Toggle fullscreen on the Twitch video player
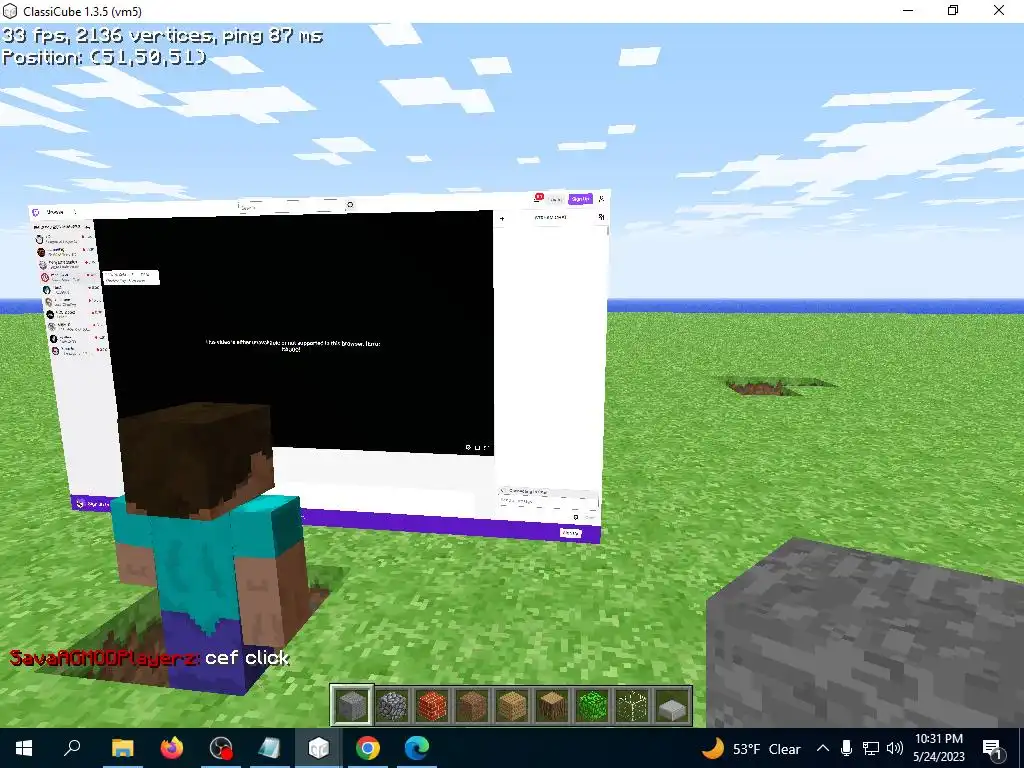The height and width of the screenshot is (768, 1024). click(x=487, y=448)
